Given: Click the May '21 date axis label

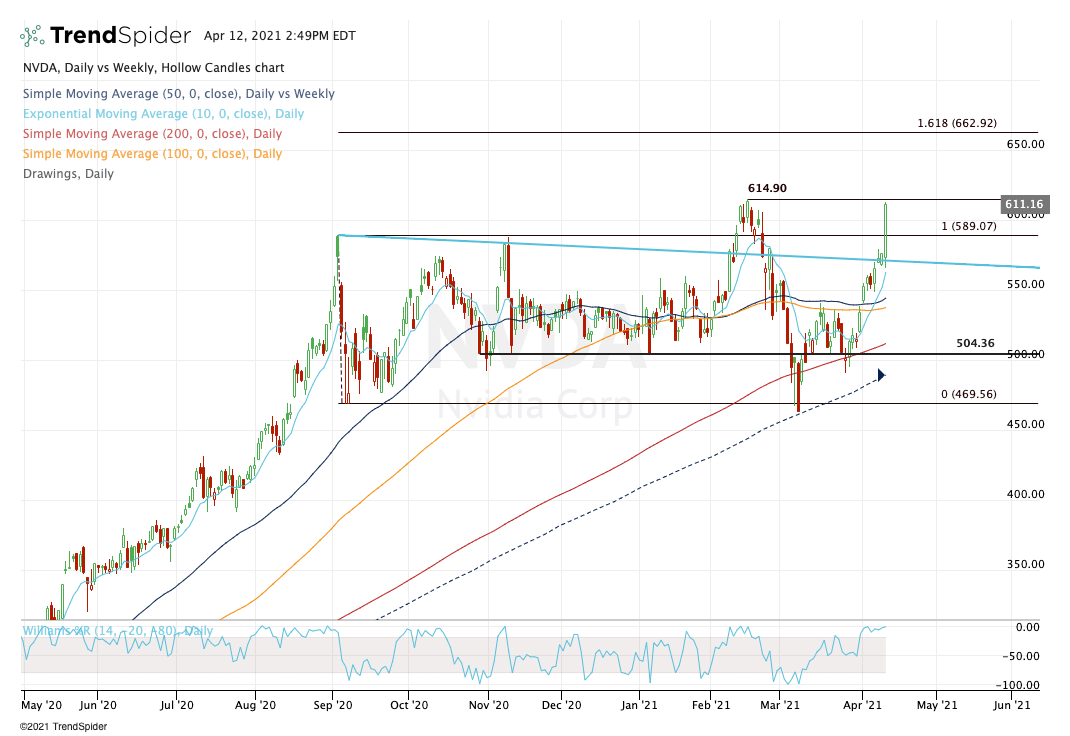Looking at the screenshot, I should pos(937,705).
